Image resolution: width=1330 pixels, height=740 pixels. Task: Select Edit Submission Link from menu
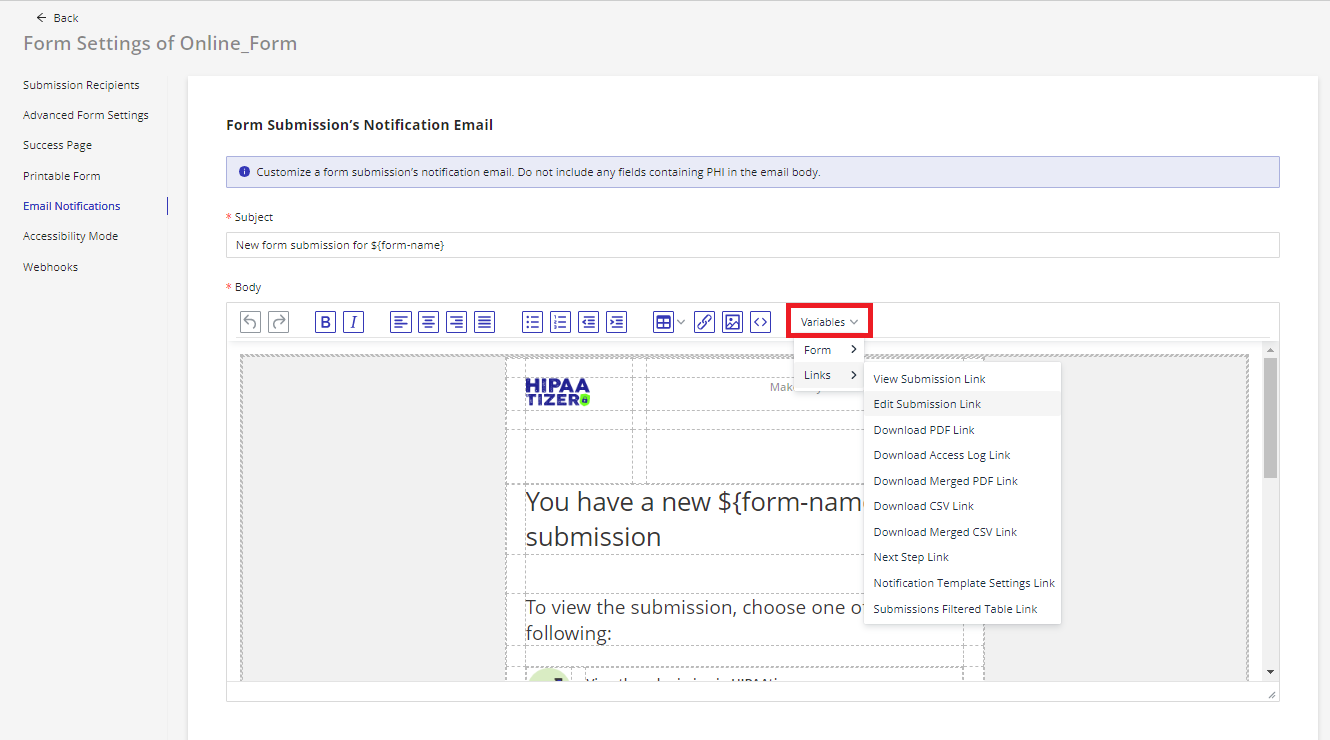click(927, 404)
